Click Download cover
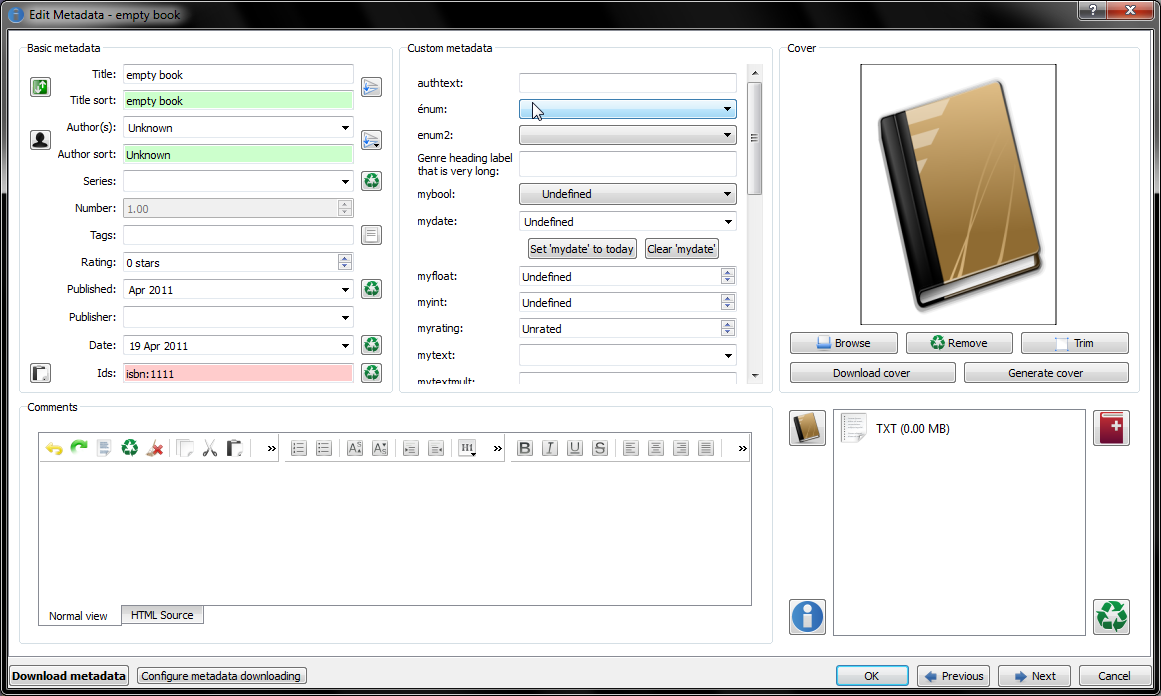This screenshot has width=1161, height=696. click(872, 372)
